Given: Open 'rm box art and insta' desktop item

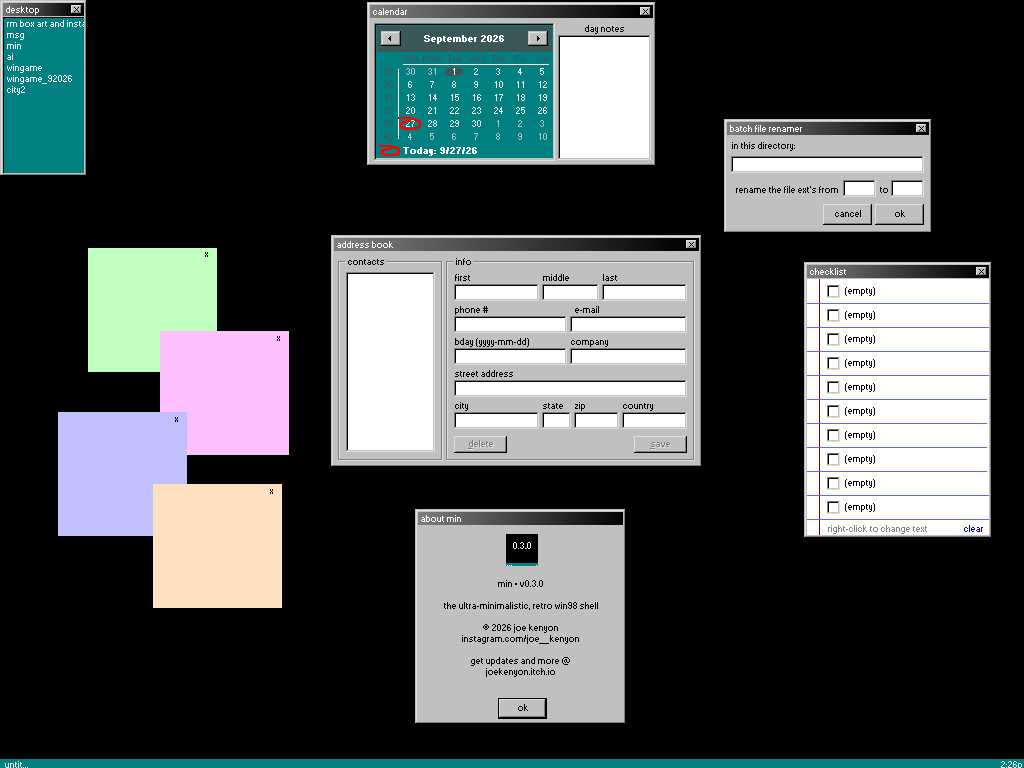Looking at the screenshot, I should pyautogui.click(x=44, y=24).
